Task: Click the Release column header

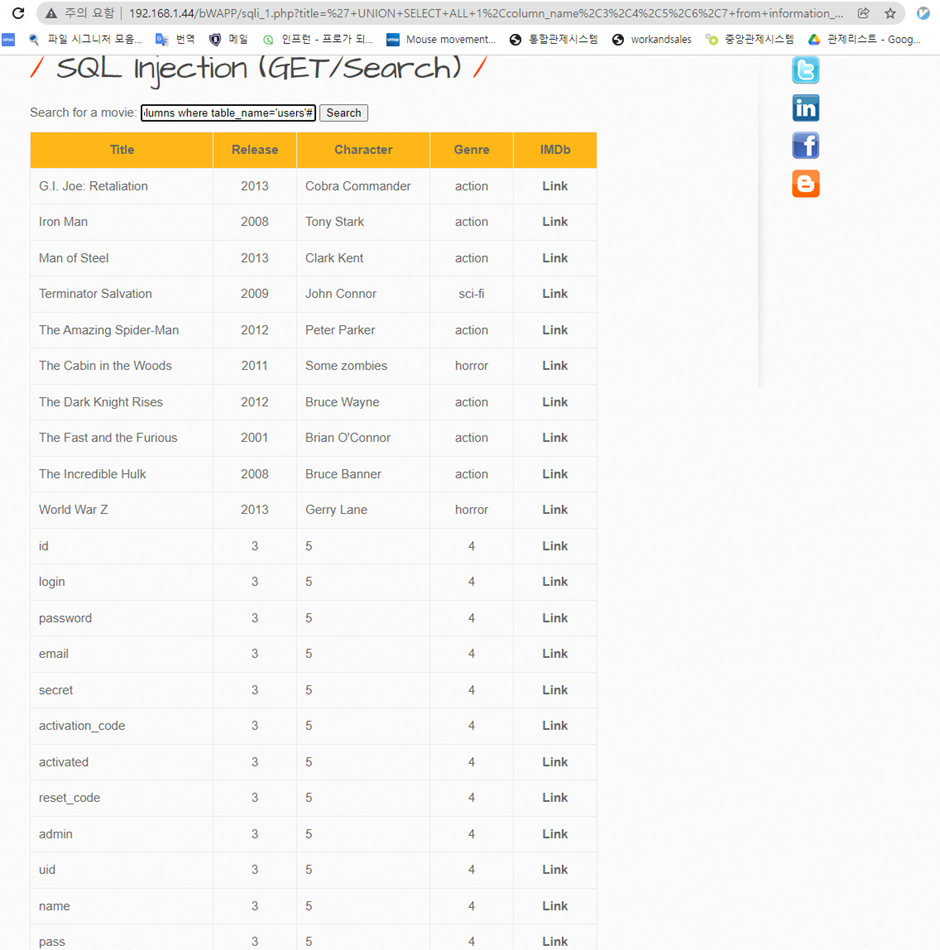Action: click(x=255, y=150)
